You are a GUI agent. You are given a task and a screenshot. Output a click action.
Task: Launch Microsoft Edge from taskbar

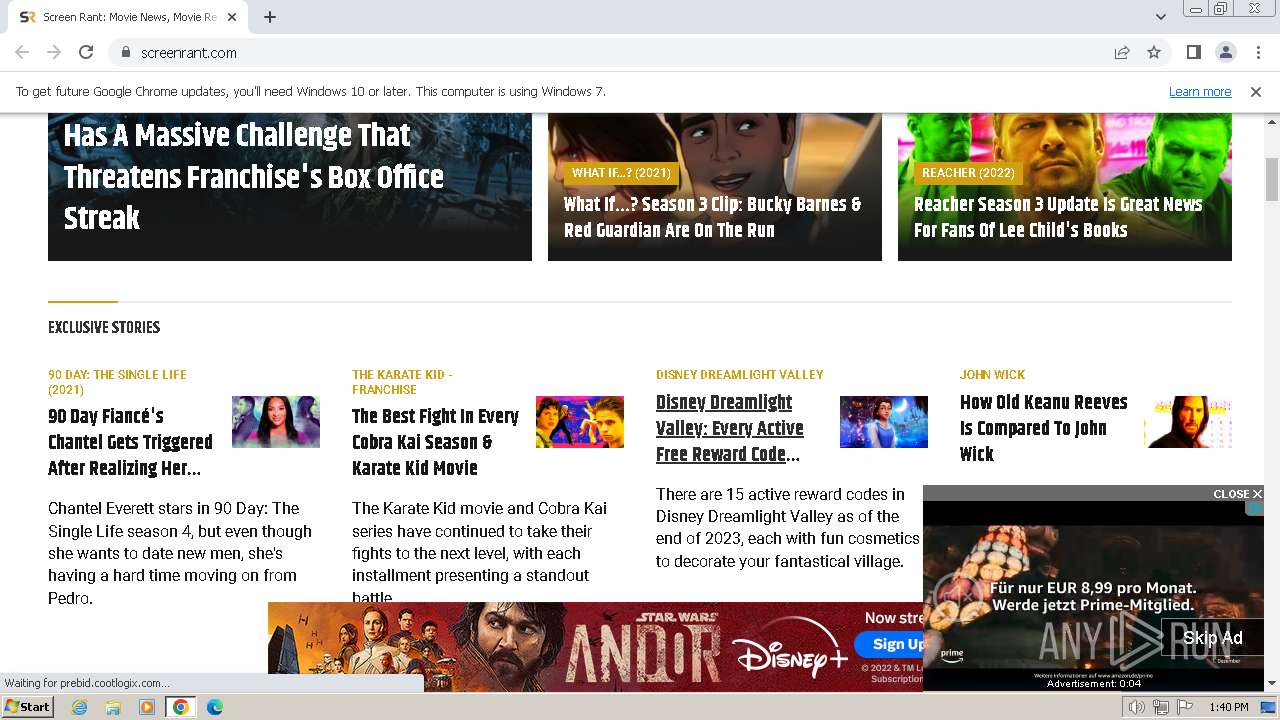point(215,707)
